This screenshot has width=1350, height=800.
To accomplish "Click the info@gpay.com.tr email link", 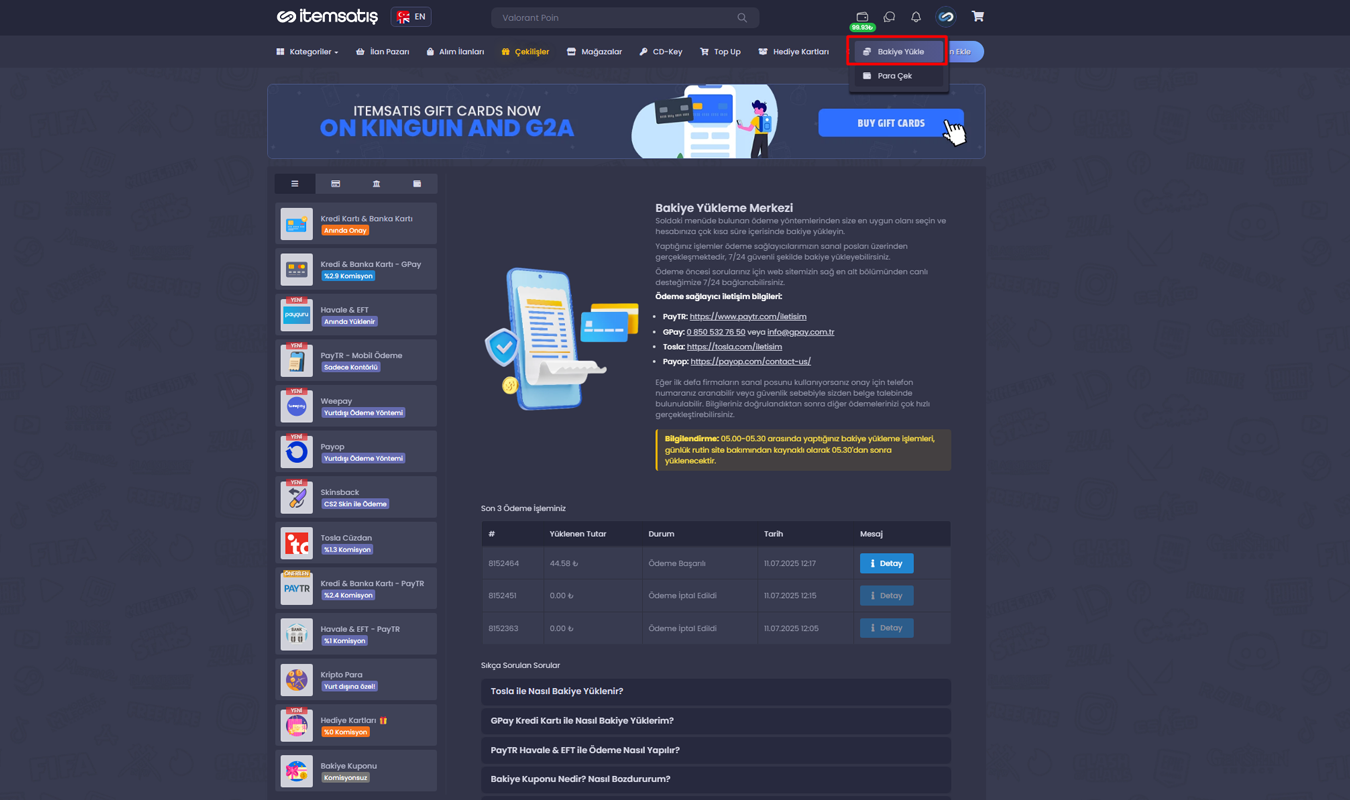I will pyautogui.click(x=801, y=332).
